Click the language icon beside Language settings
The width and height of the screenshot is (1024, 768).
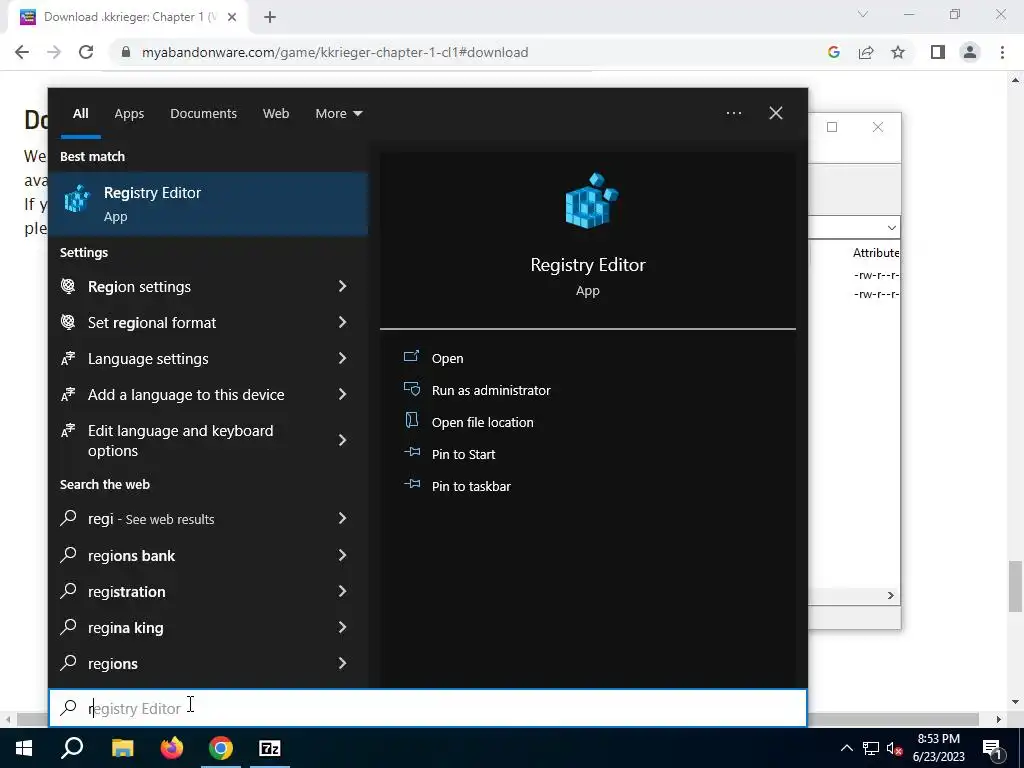click(x=68, y=358)
